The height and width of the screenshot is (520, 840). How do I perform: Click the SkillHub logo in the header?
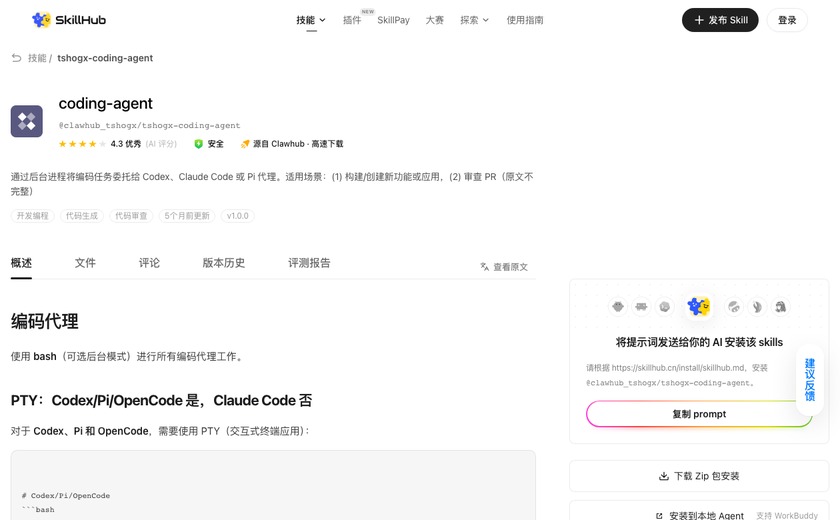tap(69, 20)
